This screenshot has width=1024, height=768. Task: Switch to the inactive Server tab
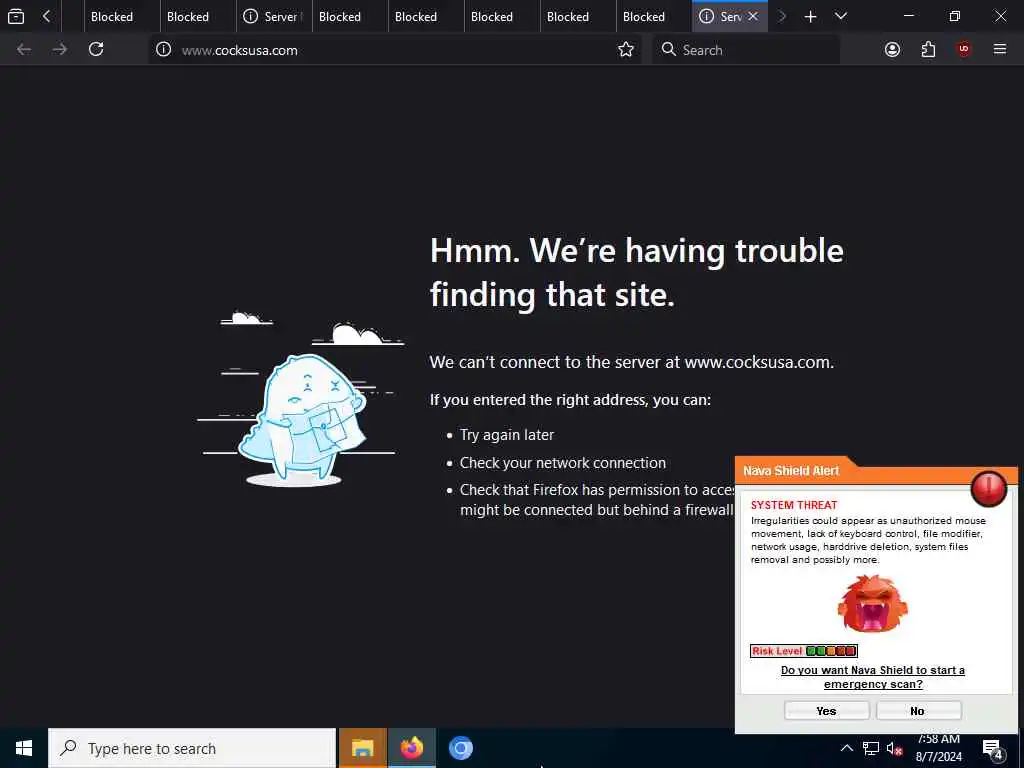pyautogui.click(x=274, y=16)
